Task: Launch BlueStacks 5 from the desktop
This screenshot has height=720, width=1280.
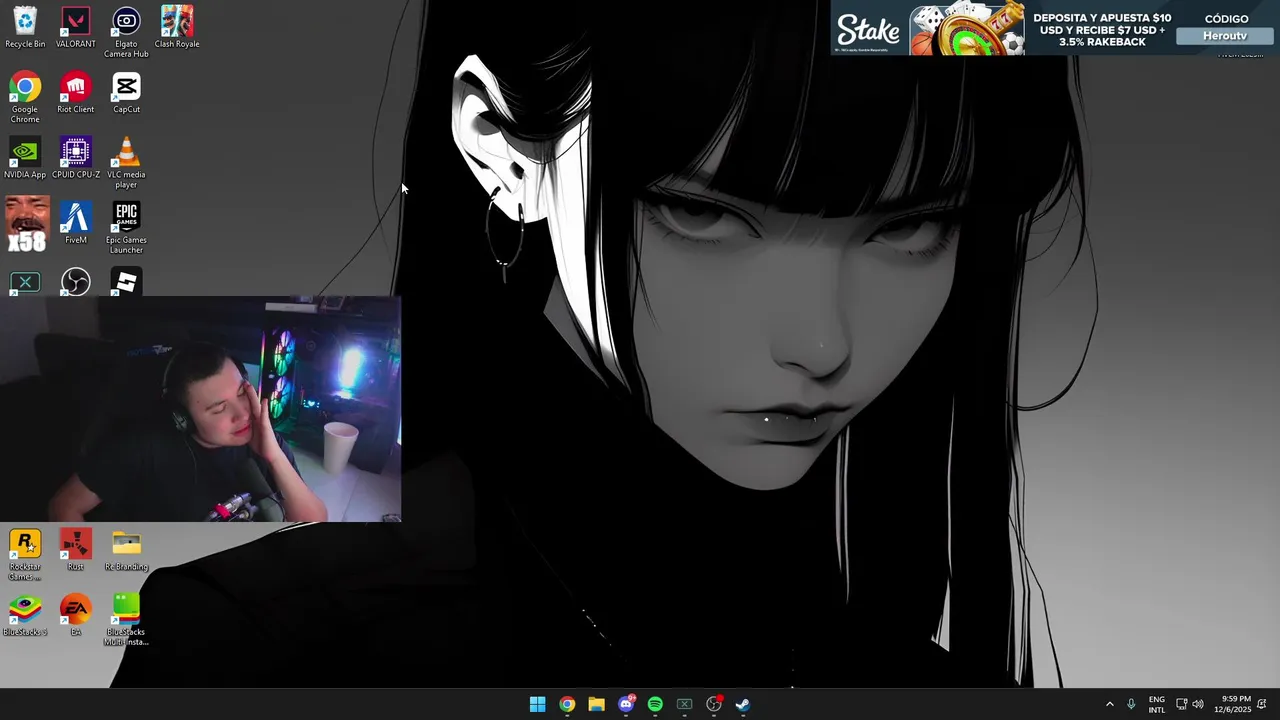Action: pyautogui.click(x=25, y=615)
